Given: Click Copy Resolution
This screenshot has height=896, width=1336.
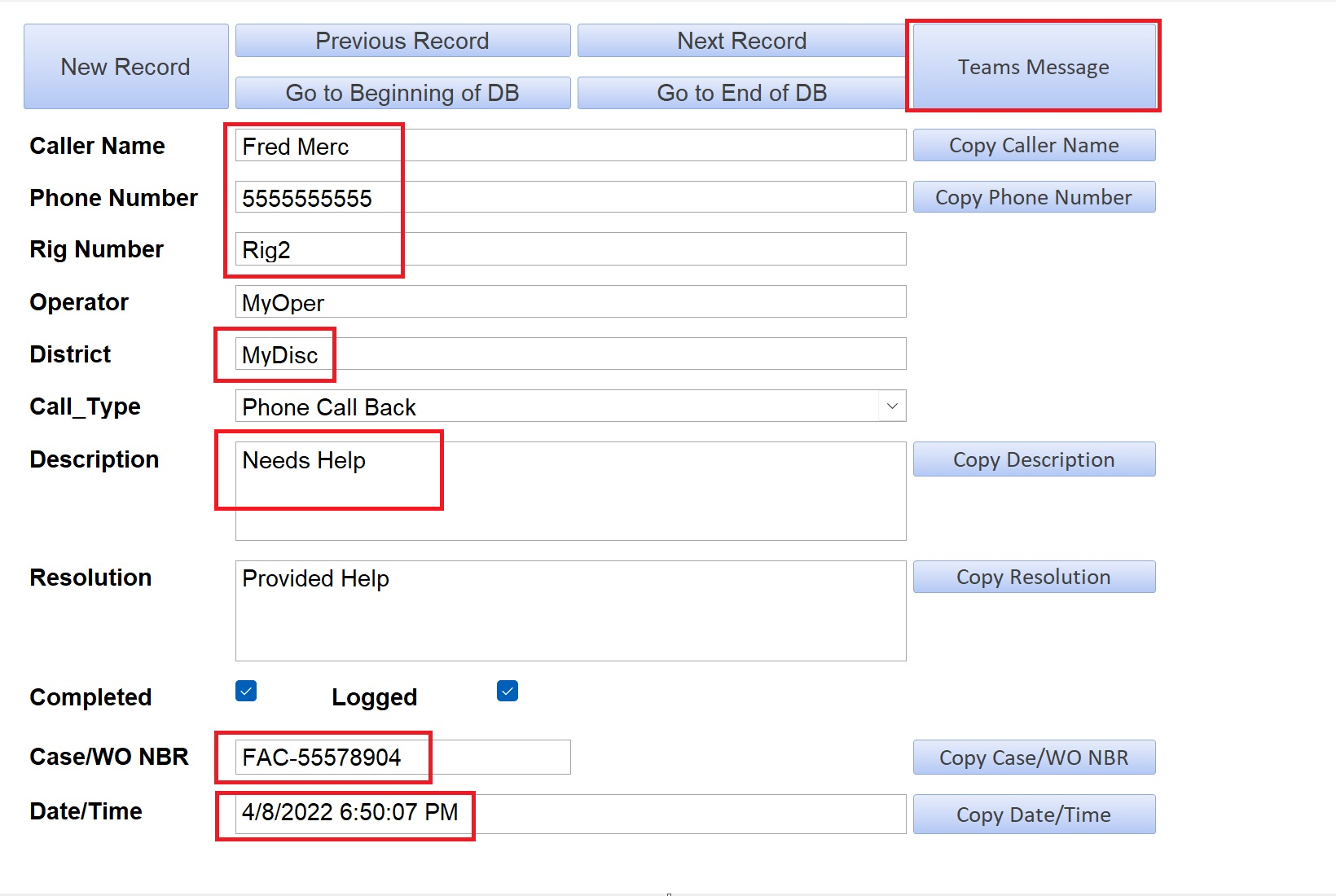Looking at the screenshot, I should [x=1033, y=577].
